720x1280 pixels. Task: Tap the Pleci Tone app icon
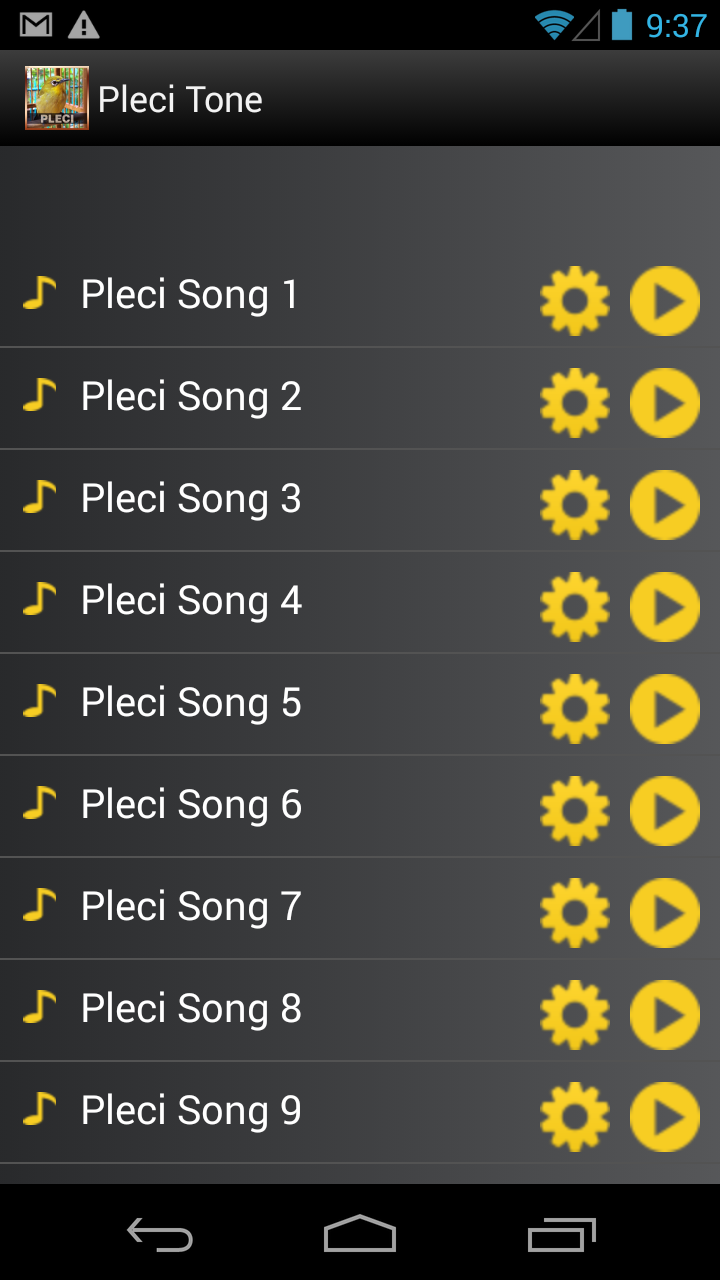(x=57, y=98)
